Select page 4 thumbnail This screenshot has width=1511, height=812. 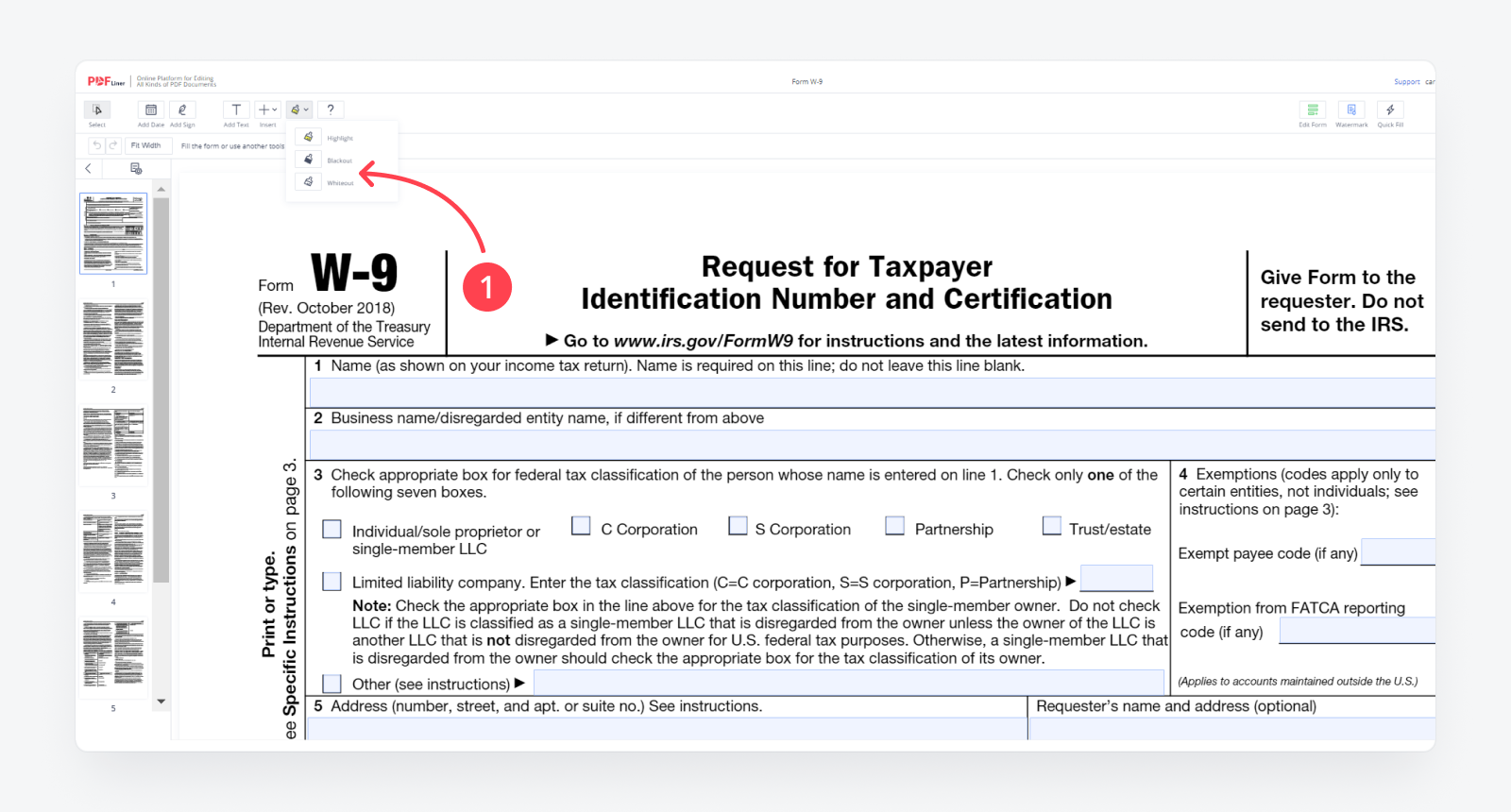click(113, 550)
